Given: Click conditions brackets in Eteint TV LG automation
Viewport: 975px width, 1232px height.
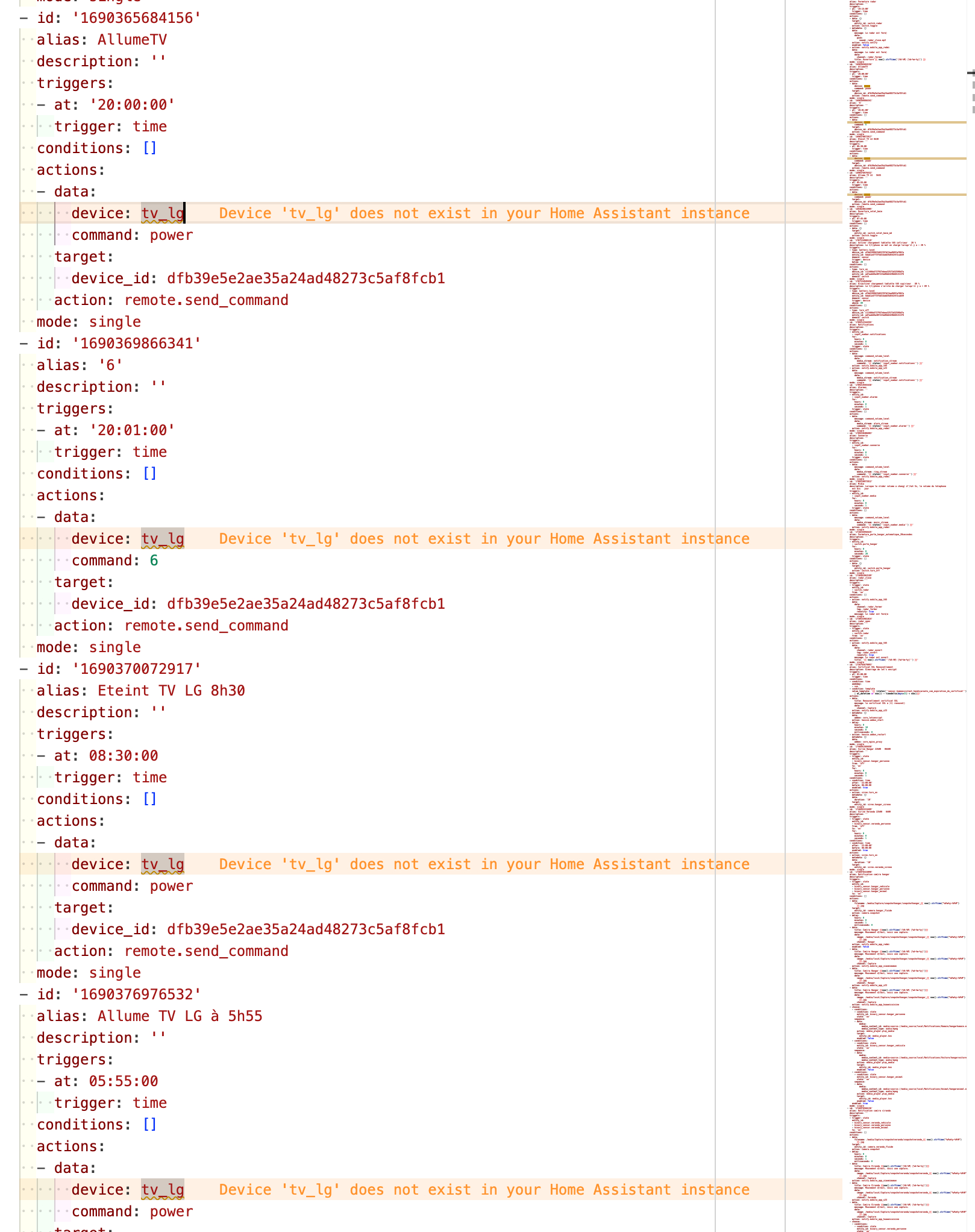Looking at the screenshot, I should tap(149, 799).
